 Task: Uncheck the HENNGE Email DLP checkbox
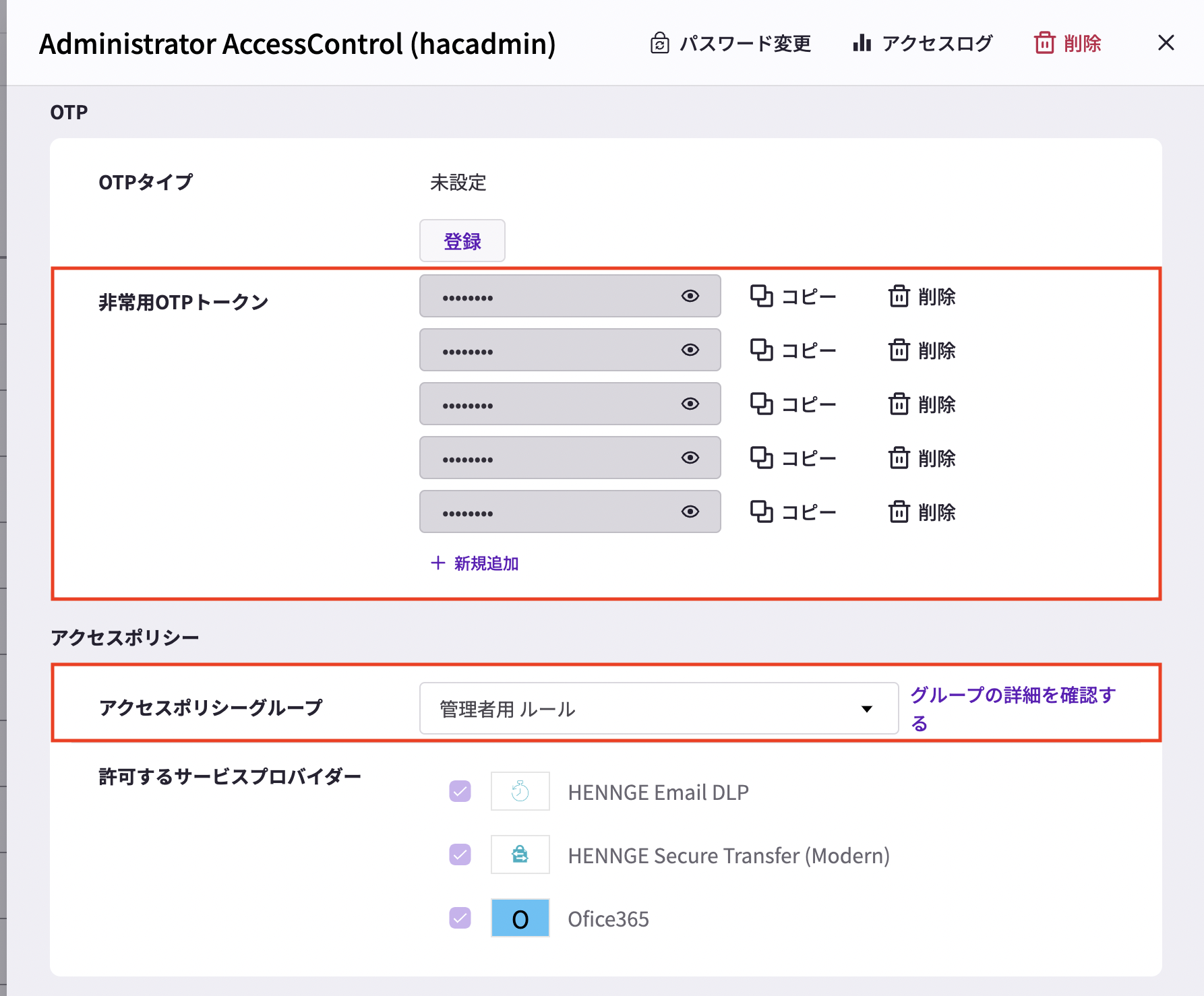point(460,791)
